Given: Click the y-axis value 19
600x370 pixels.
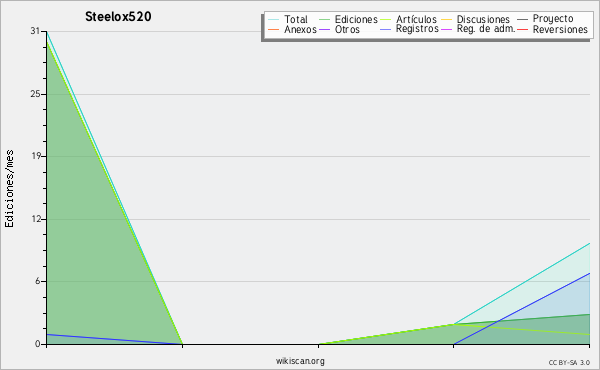Looking at the screenshot, I should pyautogui.click(x=35, y=156).
